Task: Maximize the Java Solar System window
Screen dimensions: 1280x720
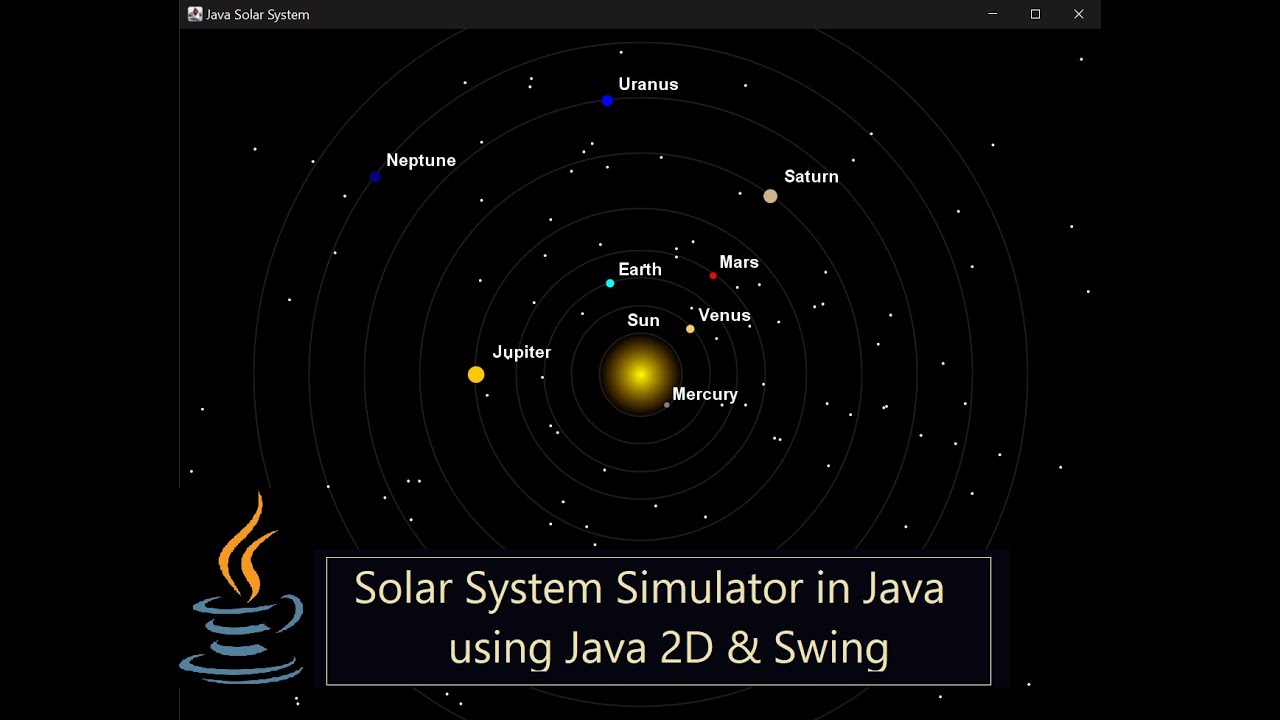Action: 1035,14
